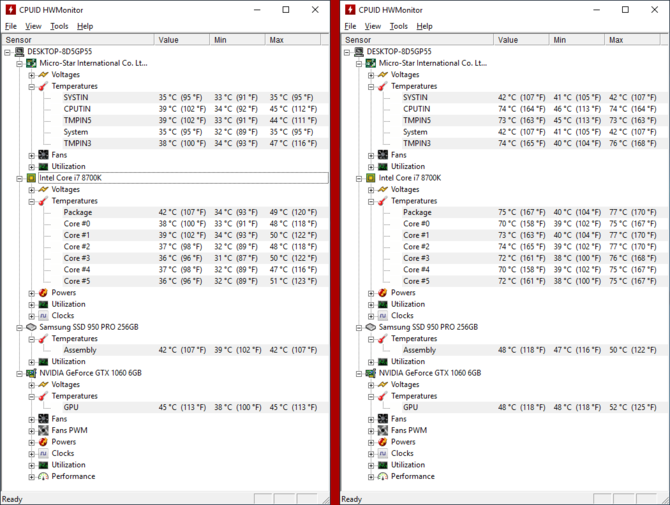Open File menu in right window
The image size is (670, 505).
tap(350, 26)
